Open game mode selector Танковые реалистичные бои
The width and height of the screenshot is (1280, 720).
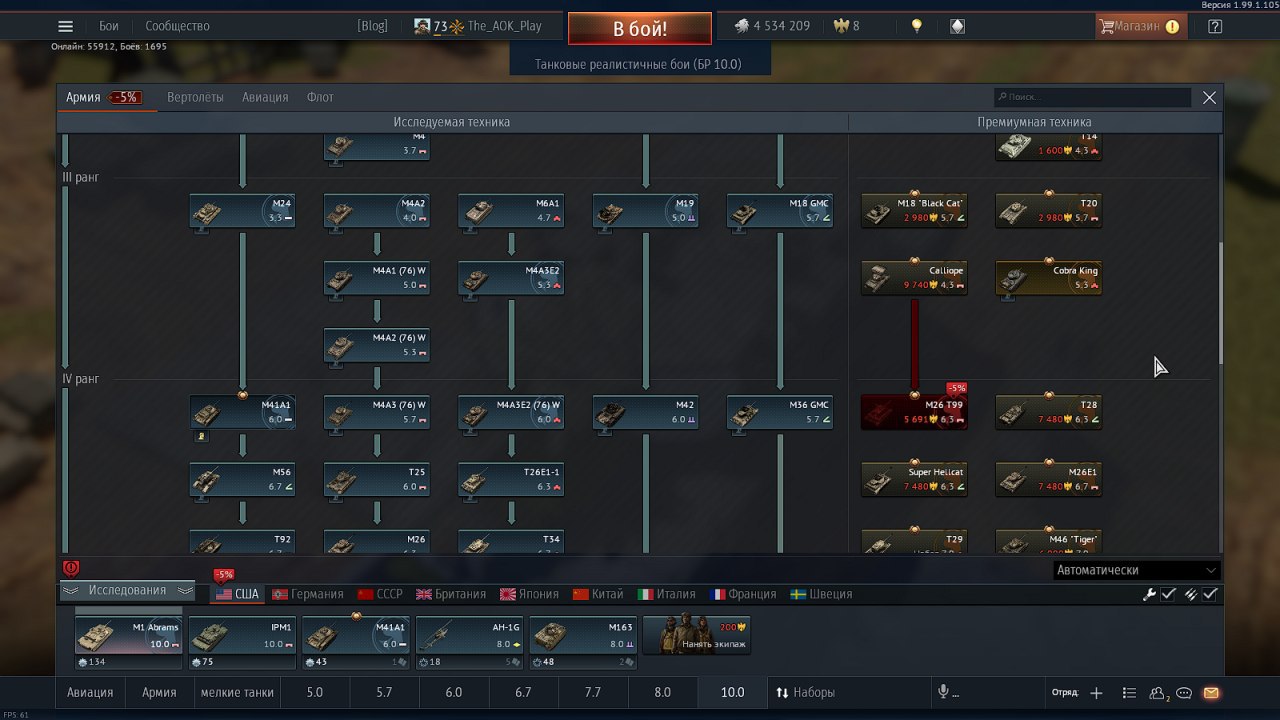tap(639, 64)
